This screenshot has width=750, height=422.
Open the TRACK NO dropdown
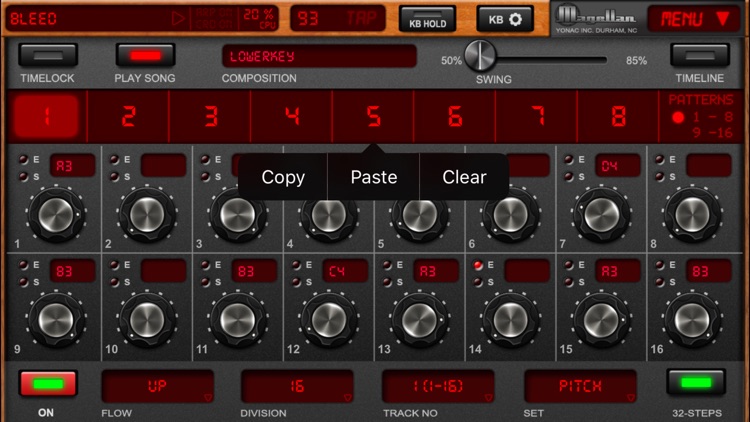click(438, 386)
